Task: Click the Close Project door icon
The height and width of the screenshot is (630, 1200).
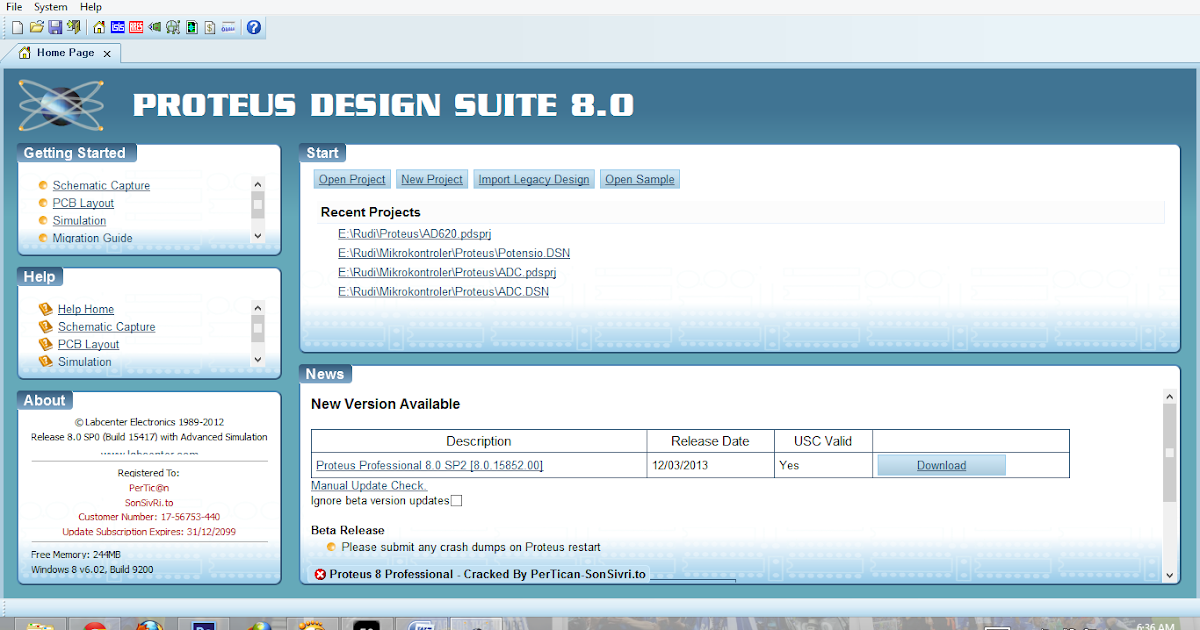Action: click(x=74, y=27)
